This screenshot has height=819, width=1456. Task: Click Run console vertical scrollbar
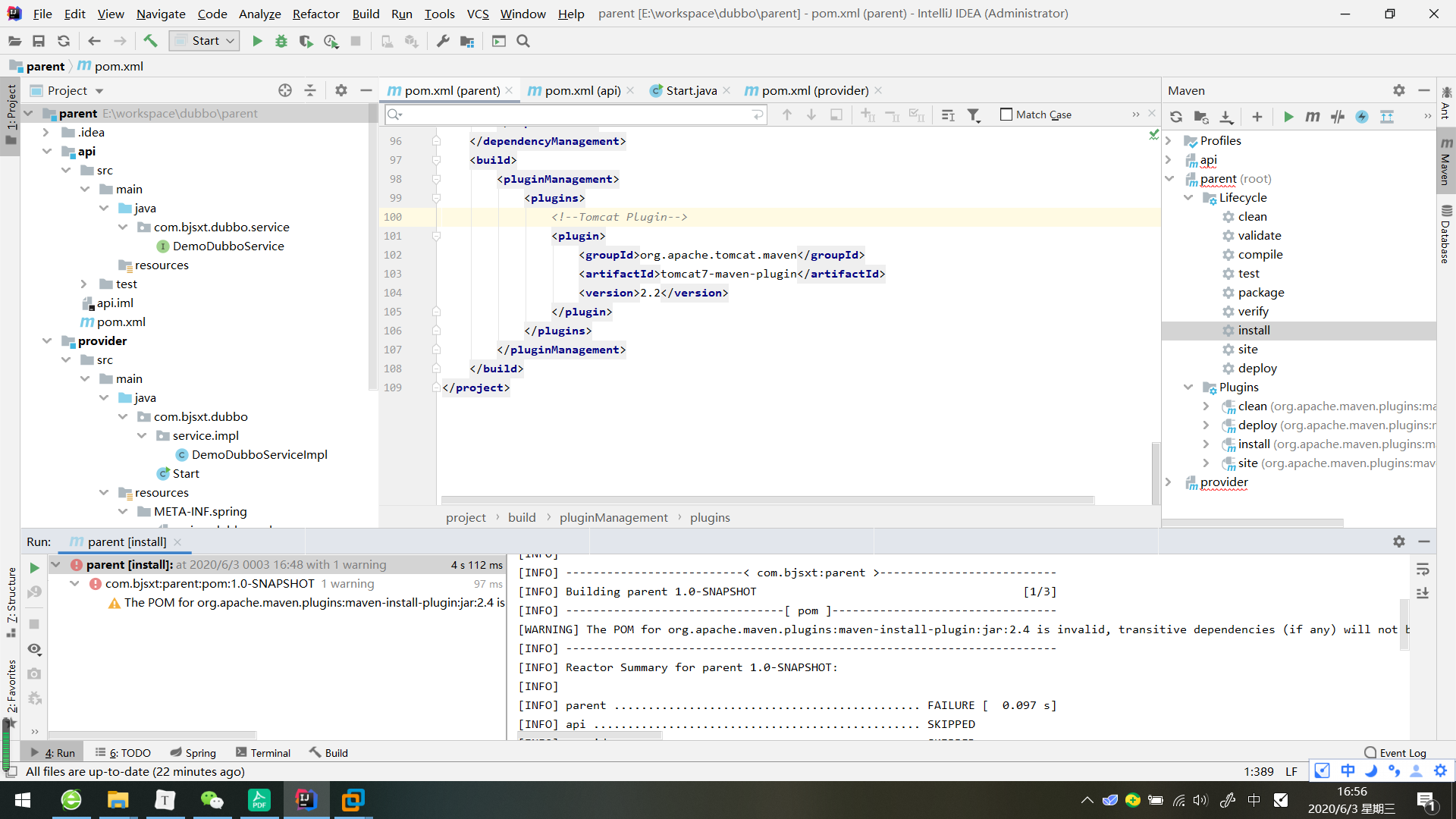1404,623
